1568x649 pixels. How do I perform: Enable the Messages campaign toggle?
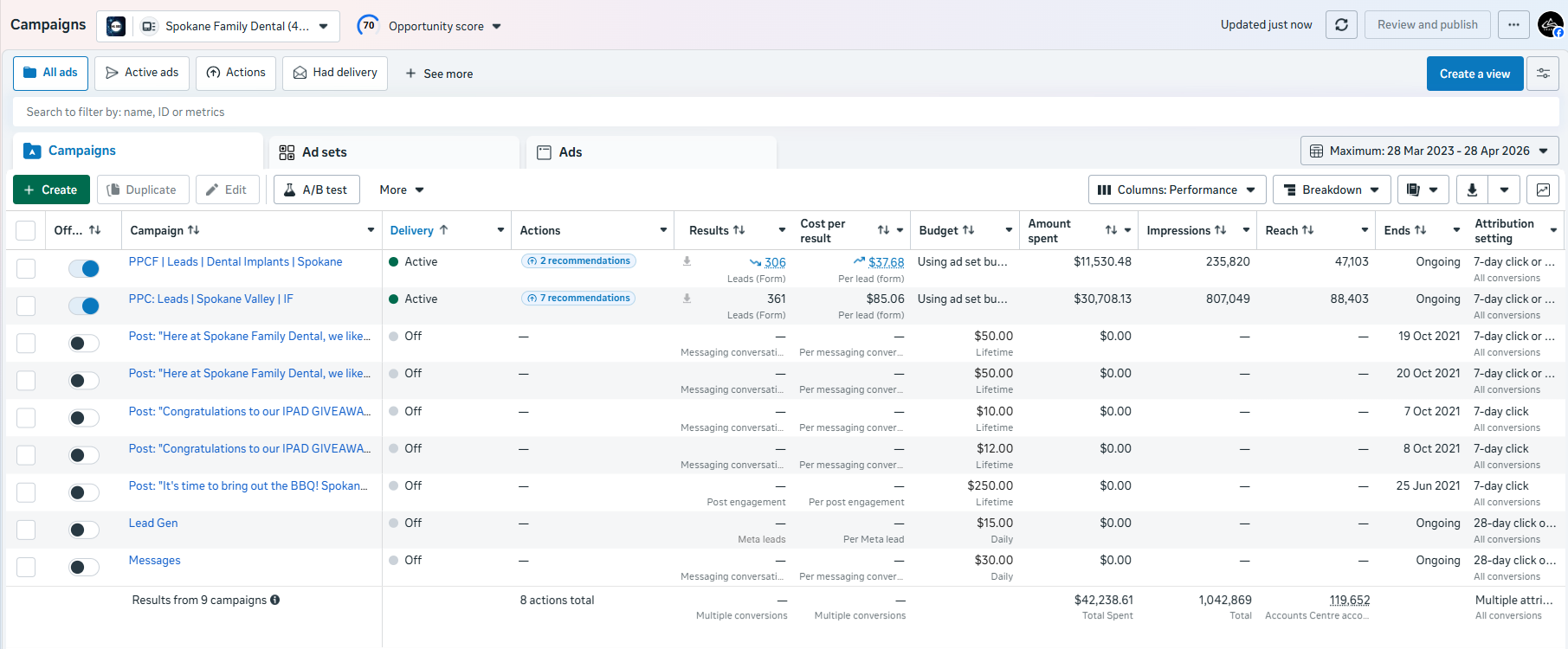84,567
